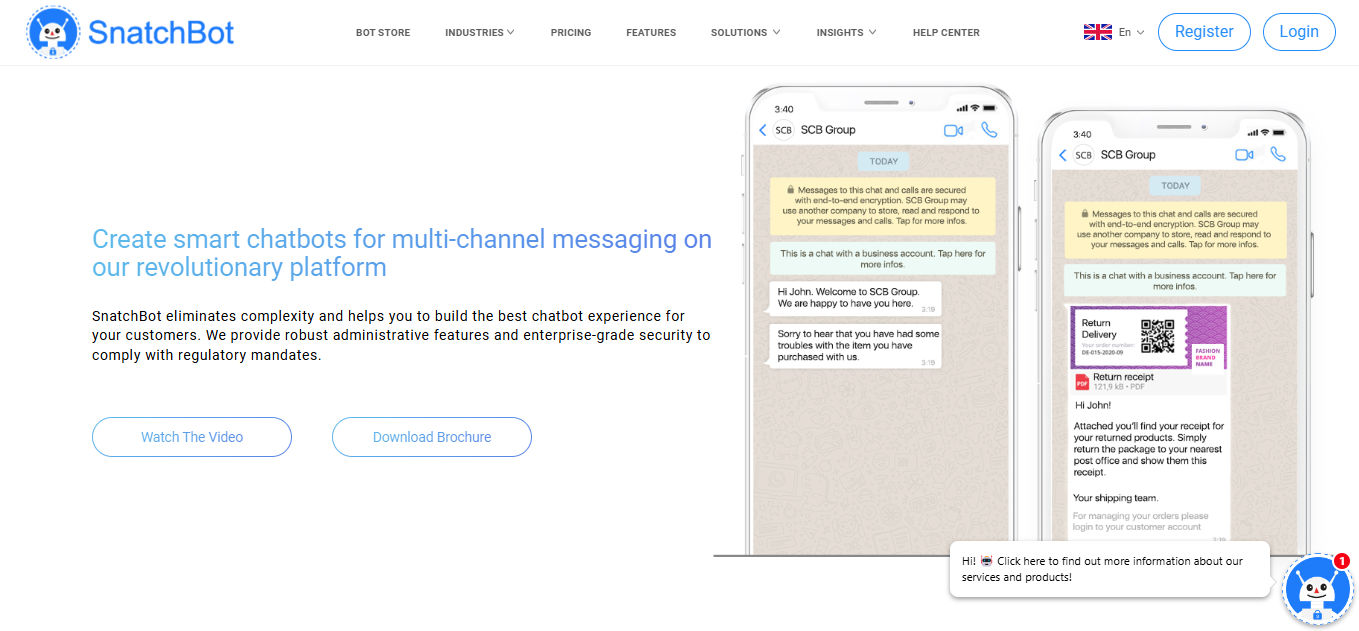Open the Bot Store page
The width and height of the screenshot is (1359, 631).
click(383, 33)
